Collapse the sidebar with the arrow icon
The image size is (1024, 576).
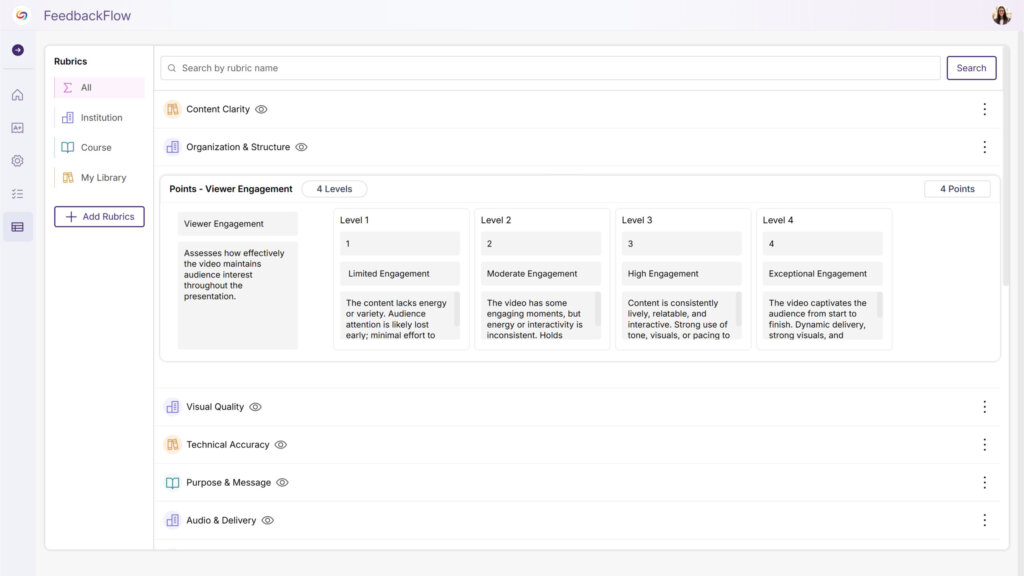(x=17, y=48)
